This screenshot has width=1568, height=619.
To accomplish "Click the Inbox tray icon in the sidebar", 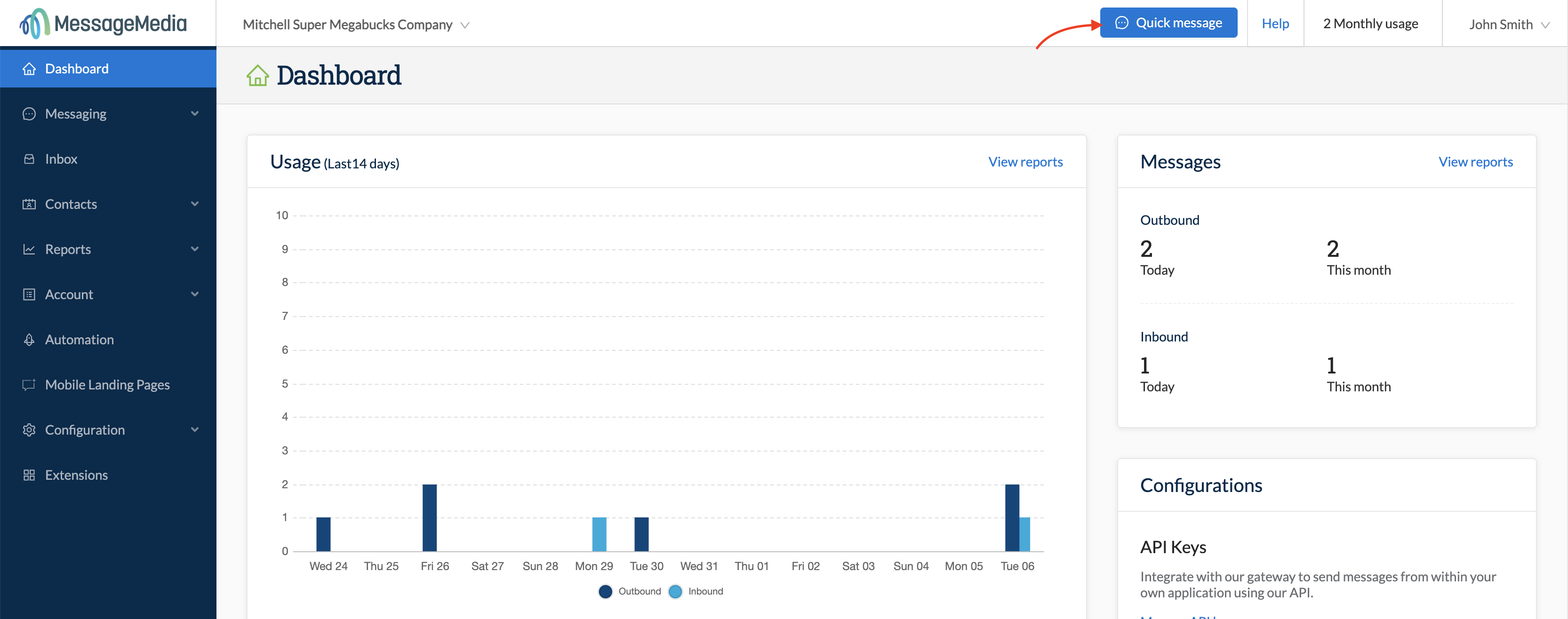I will [x=29, y=159].
